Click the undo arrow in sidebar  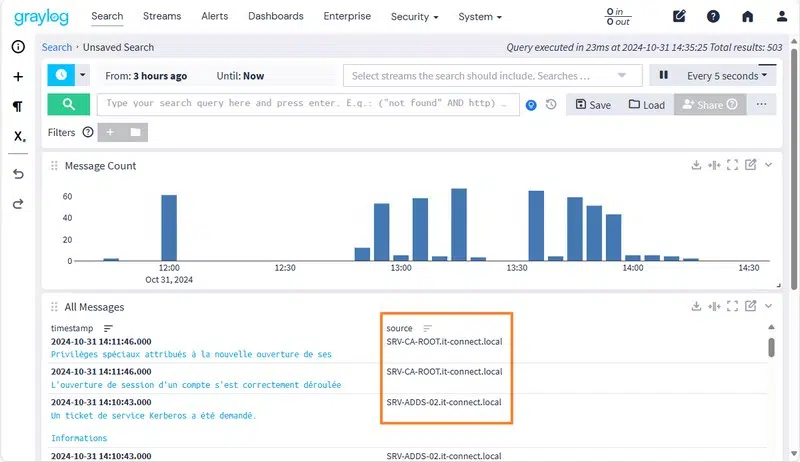click(x=18, y=174)
